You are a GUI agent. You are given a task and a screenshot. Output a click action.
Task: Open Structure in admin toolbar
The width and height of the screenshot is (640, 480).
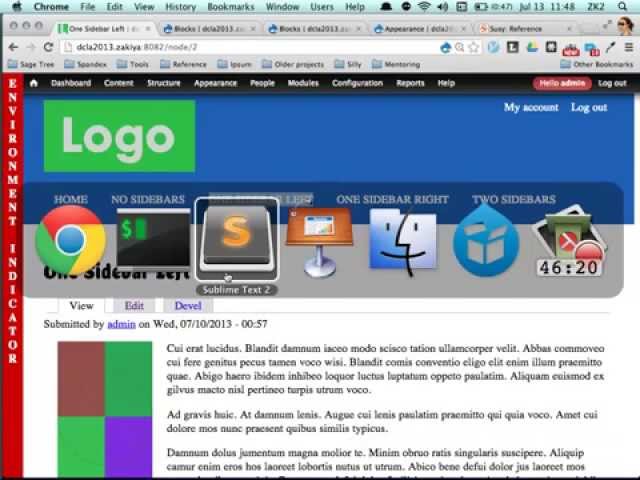click(164, 83)
